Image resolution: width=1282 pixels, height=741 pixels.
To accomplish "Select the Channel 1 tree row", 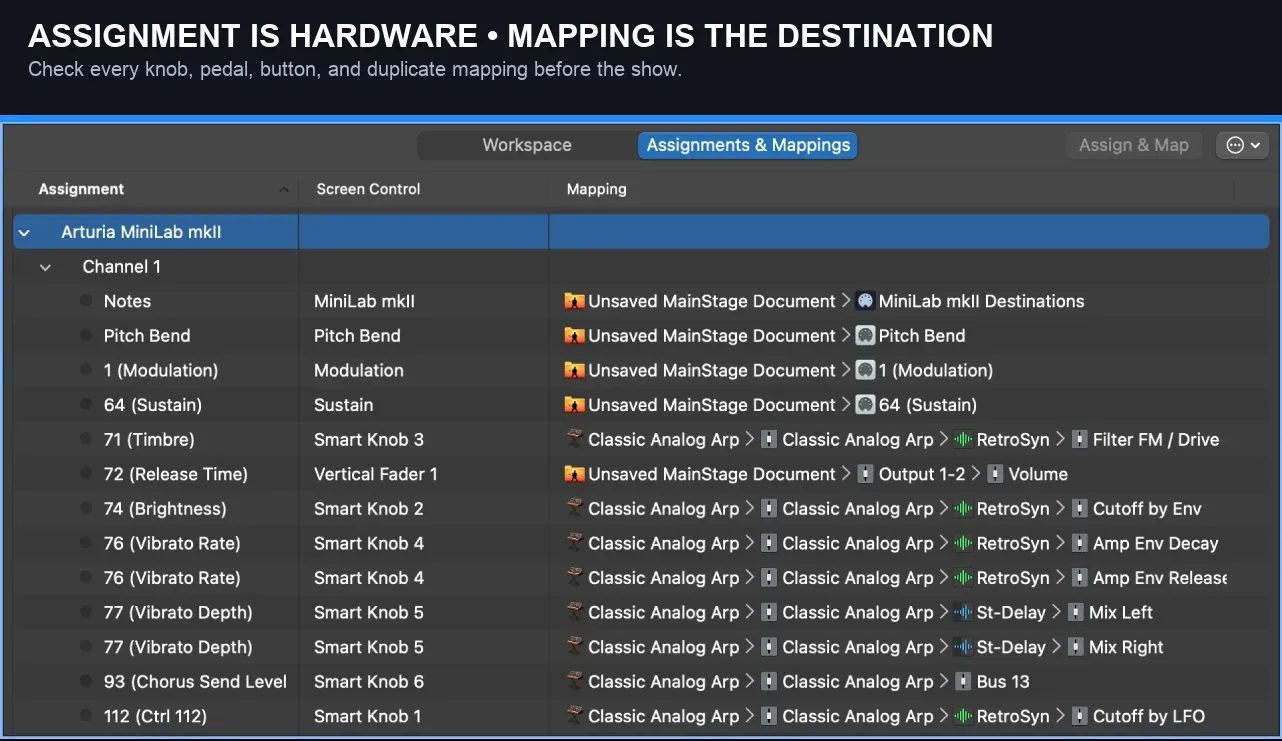I will [x=642, y=267].
